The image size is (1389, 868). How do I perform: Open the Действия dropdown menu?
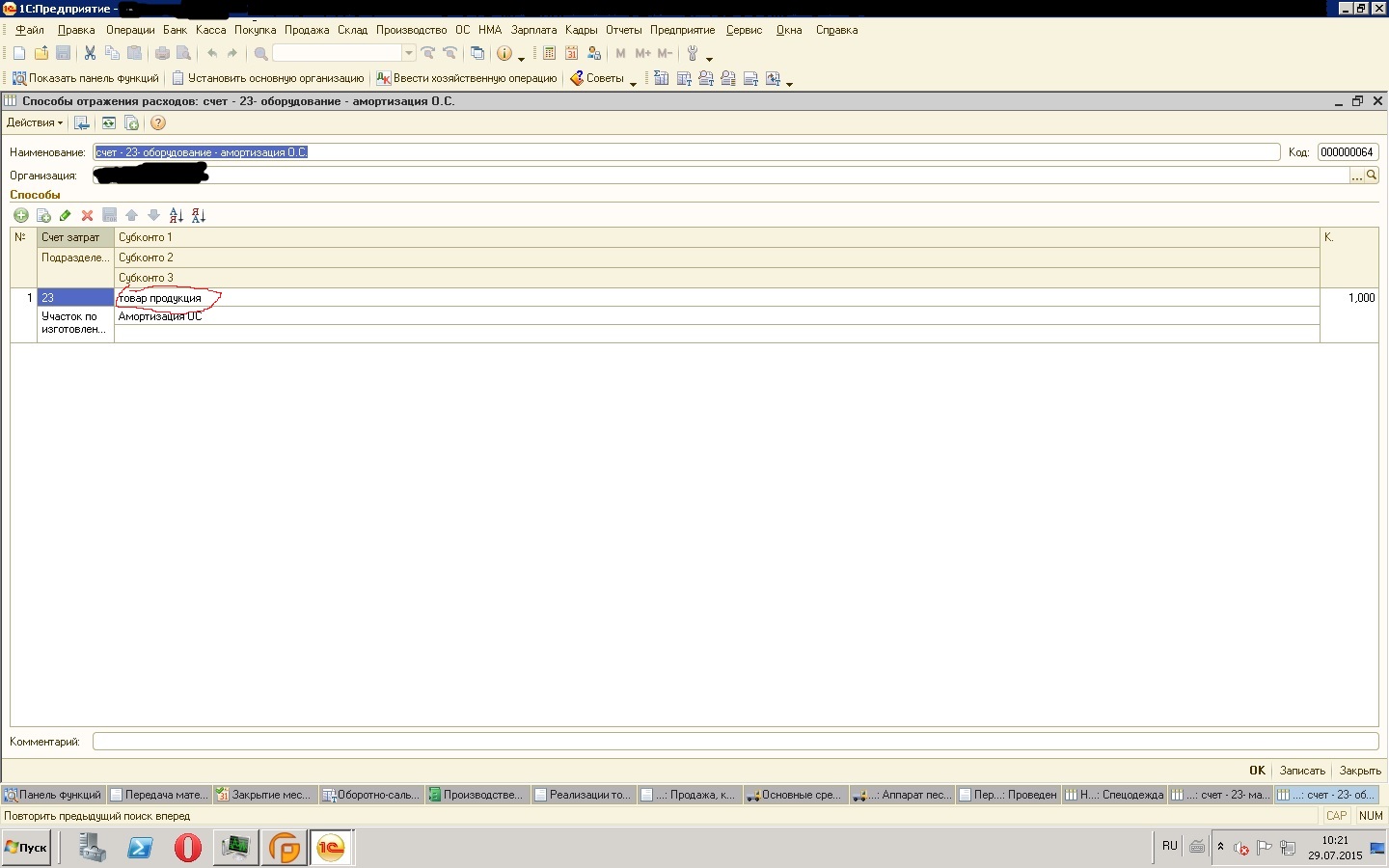click(x=34, y=122)
